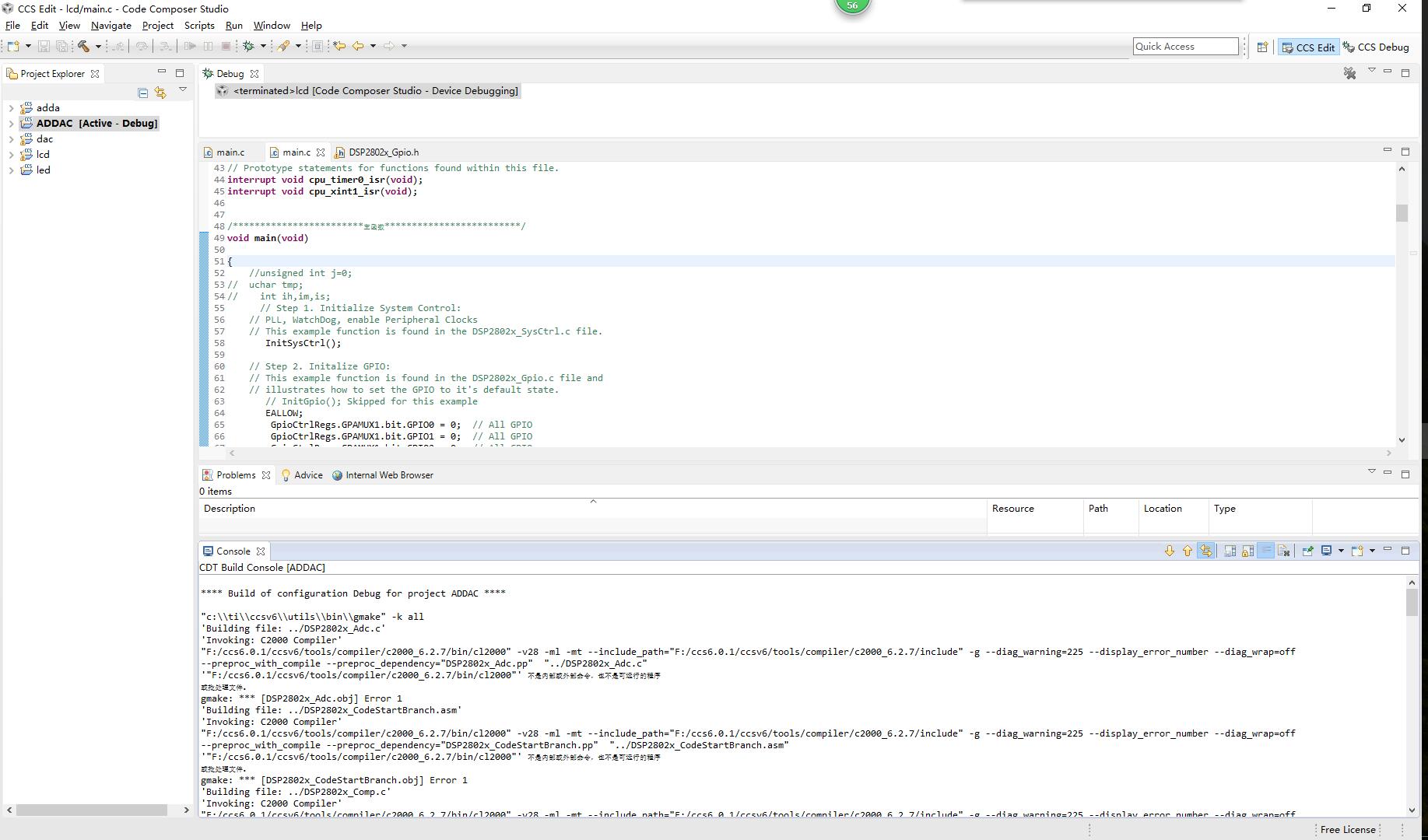
Task: Switch to the CCS Debug perspective
Action: pyautogui.click(x=1377, y=47)
